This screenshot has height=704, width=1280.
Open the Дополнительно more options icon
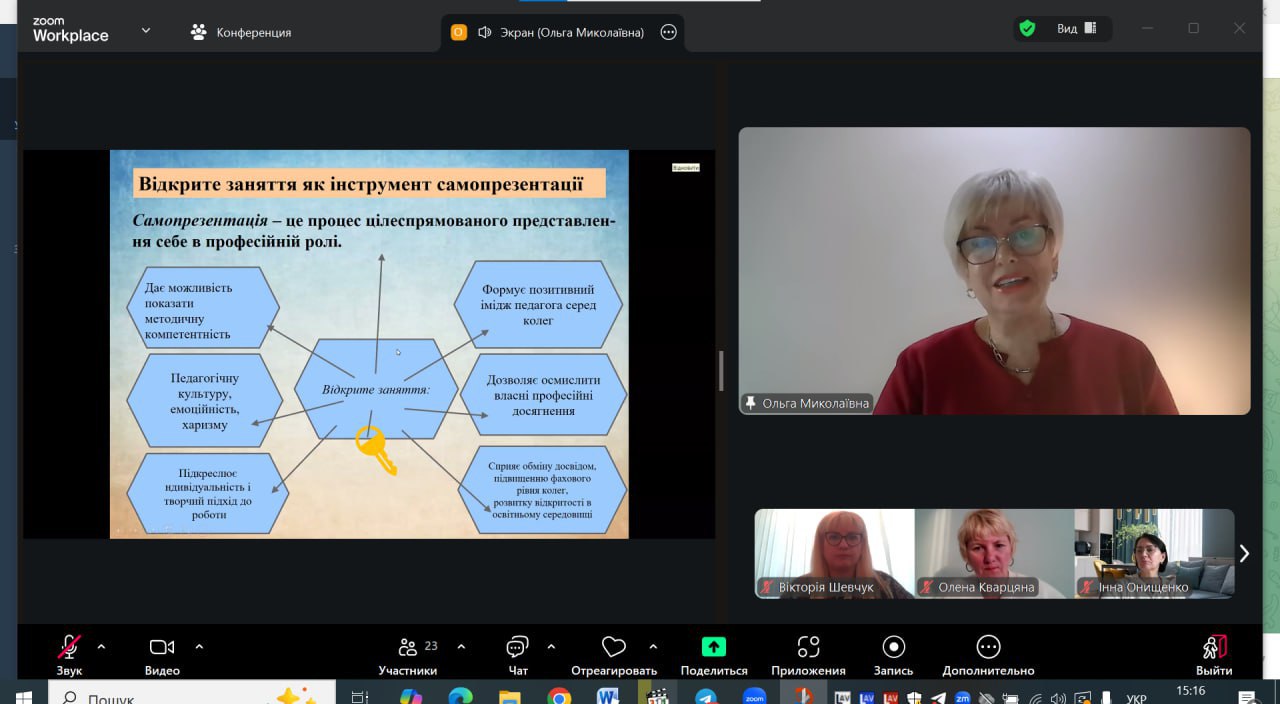pos(988,648)
